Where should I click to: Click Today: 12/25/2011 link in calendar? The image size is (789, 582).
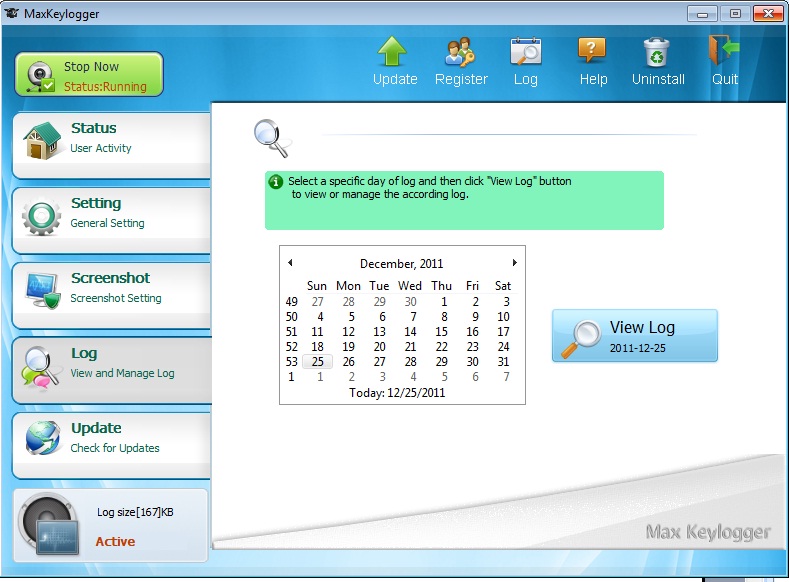(397, 393)
